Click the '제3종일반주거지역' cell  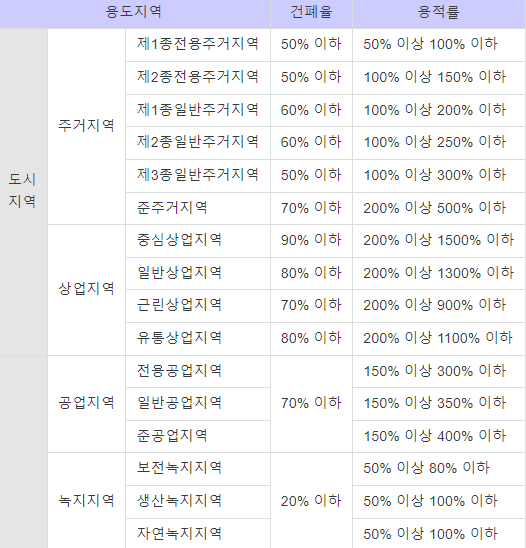(198, 175)
